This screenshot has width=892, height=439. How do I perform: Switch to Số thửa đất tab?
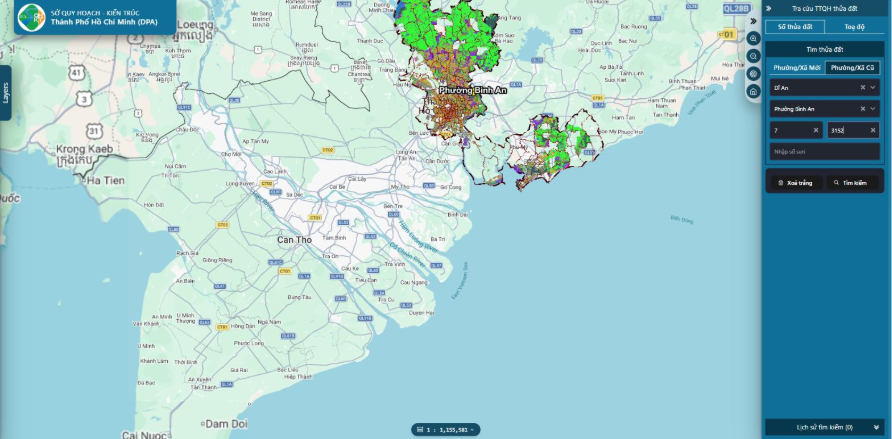click(795, 27)
